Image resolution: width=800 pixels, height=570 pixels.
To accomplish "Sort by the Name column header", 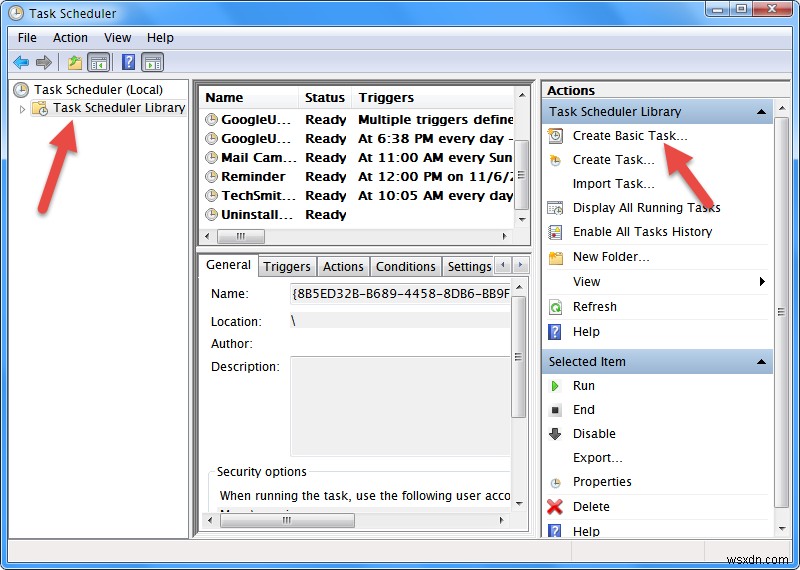I will point(249,97).
